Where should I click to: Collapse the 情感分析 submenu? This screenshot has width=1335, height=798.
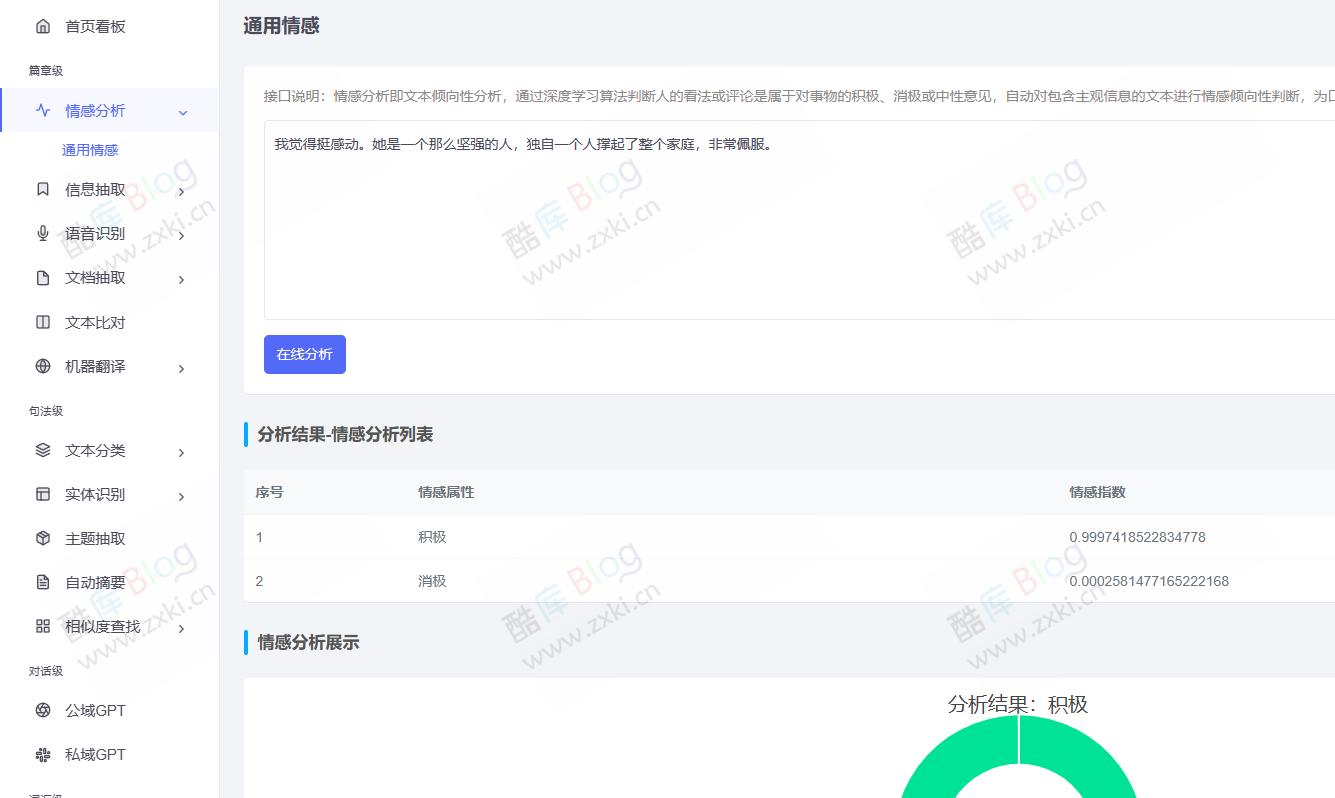[181, 112]
